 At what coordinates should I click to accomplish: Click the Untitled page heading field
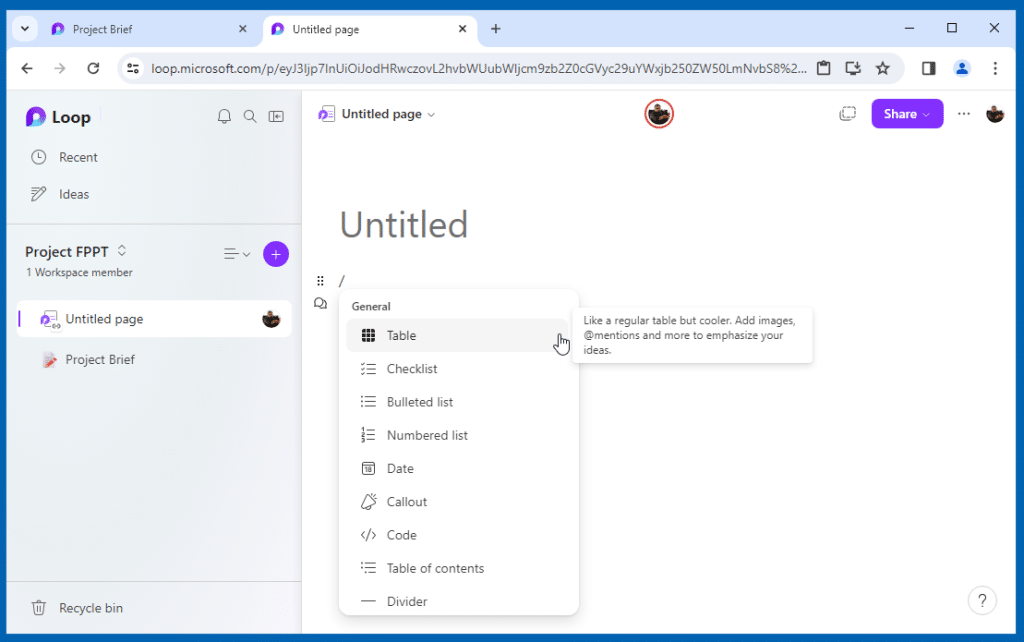404,224
